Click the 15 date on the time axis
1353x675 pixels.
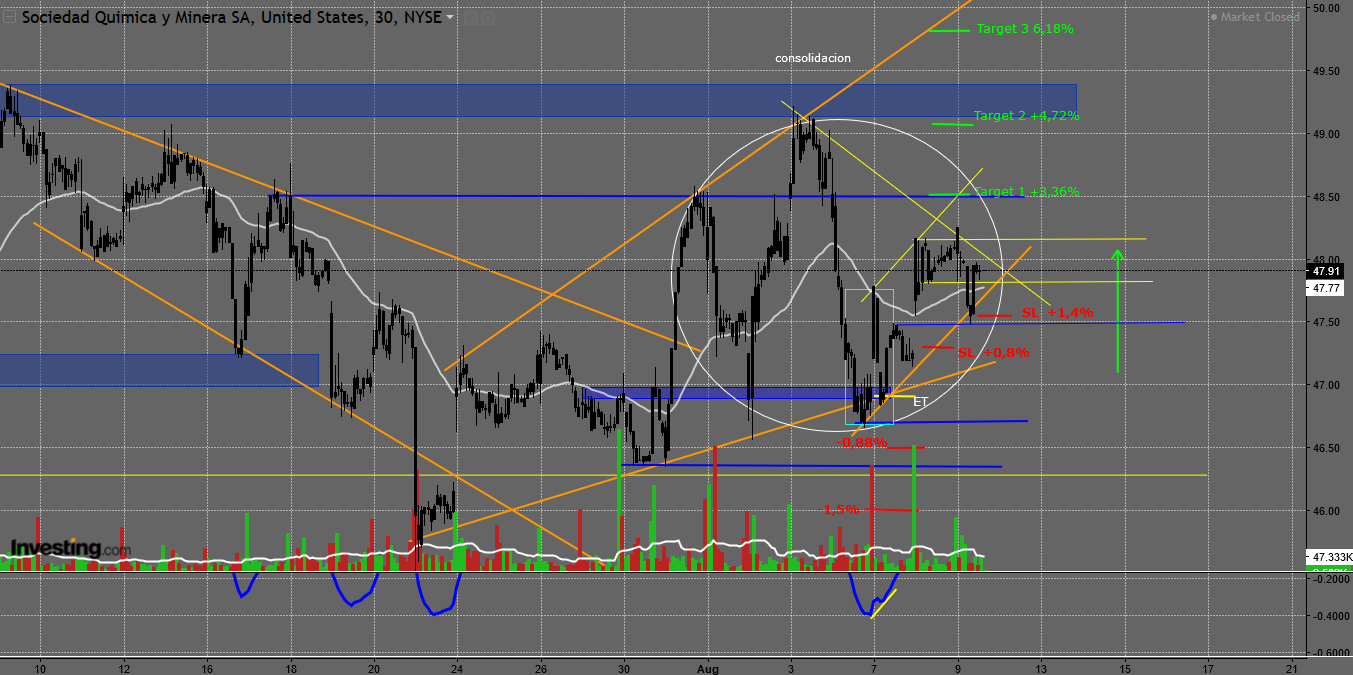pyautogui.click(x=1125, y=667)
